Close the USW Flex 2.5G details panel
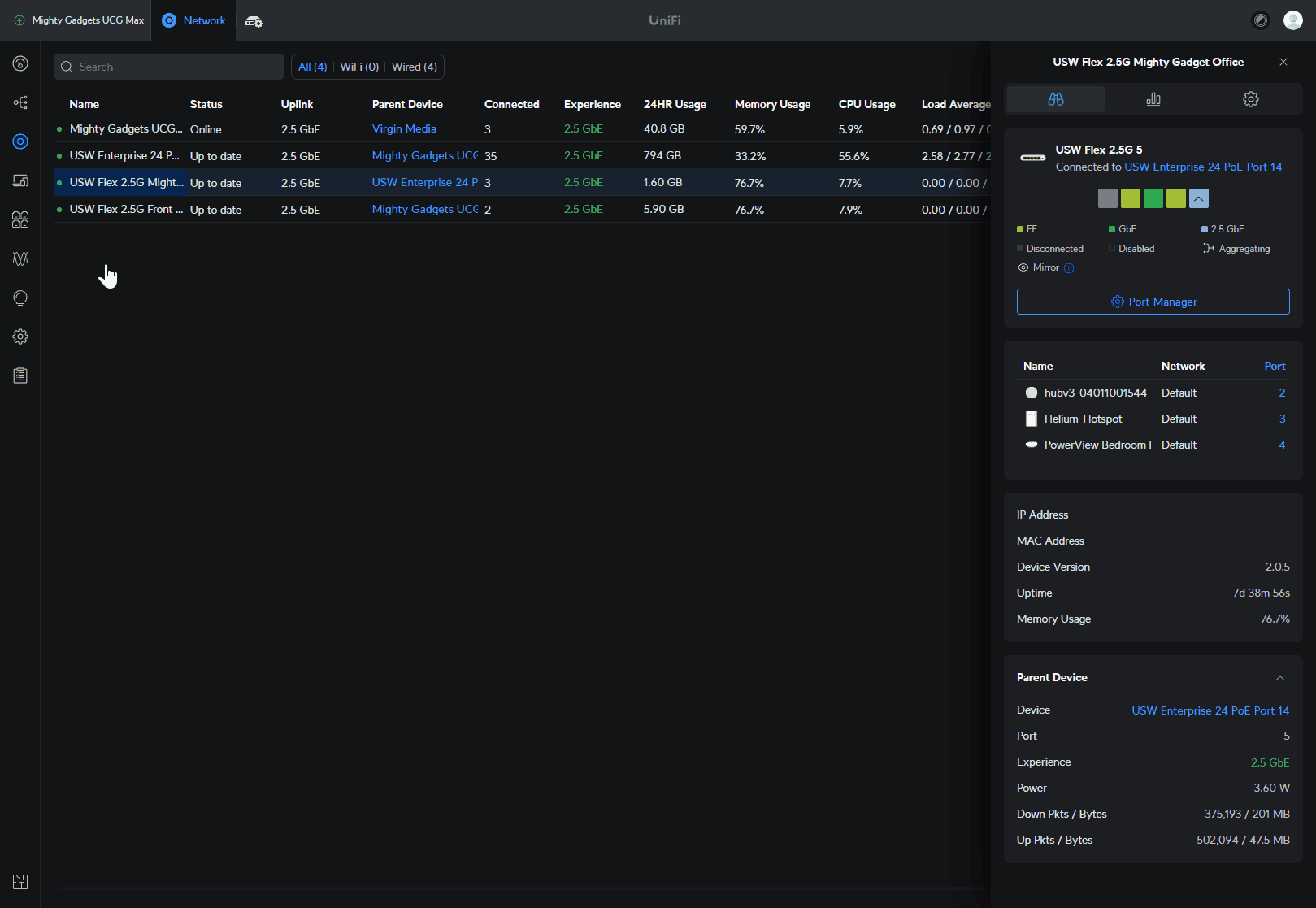 pos(1283,62)
